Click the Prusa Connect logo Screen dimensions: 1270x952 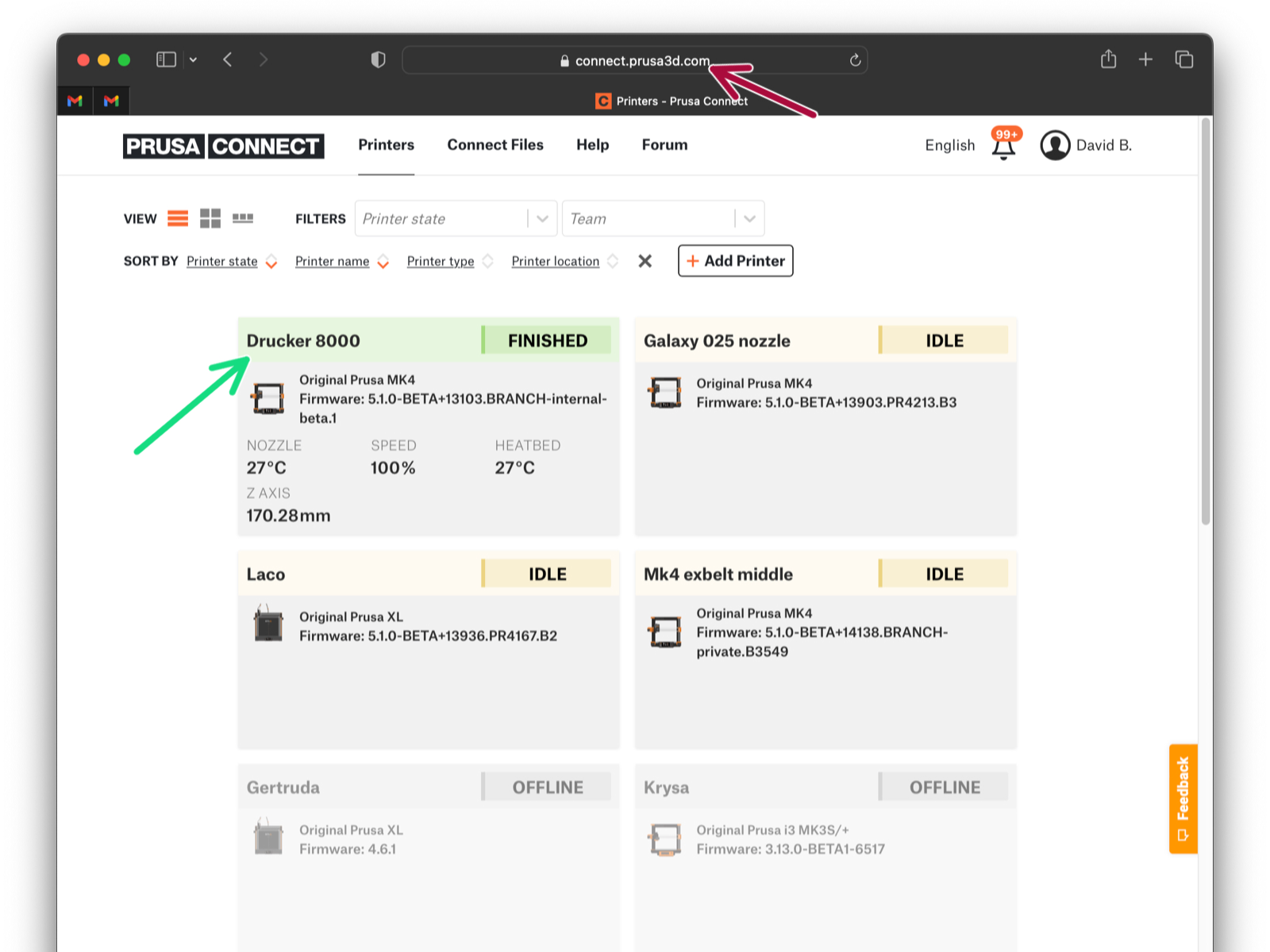click(224, 146)
